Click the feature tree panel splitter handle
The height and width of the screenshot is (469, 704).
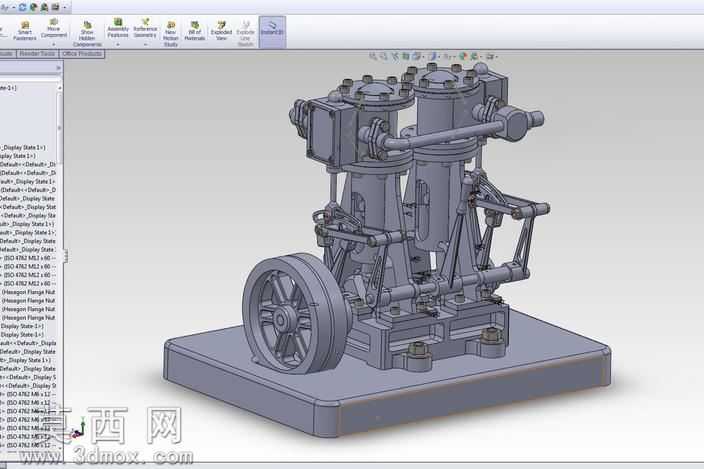pyautogui.click(x=66, y=256)
